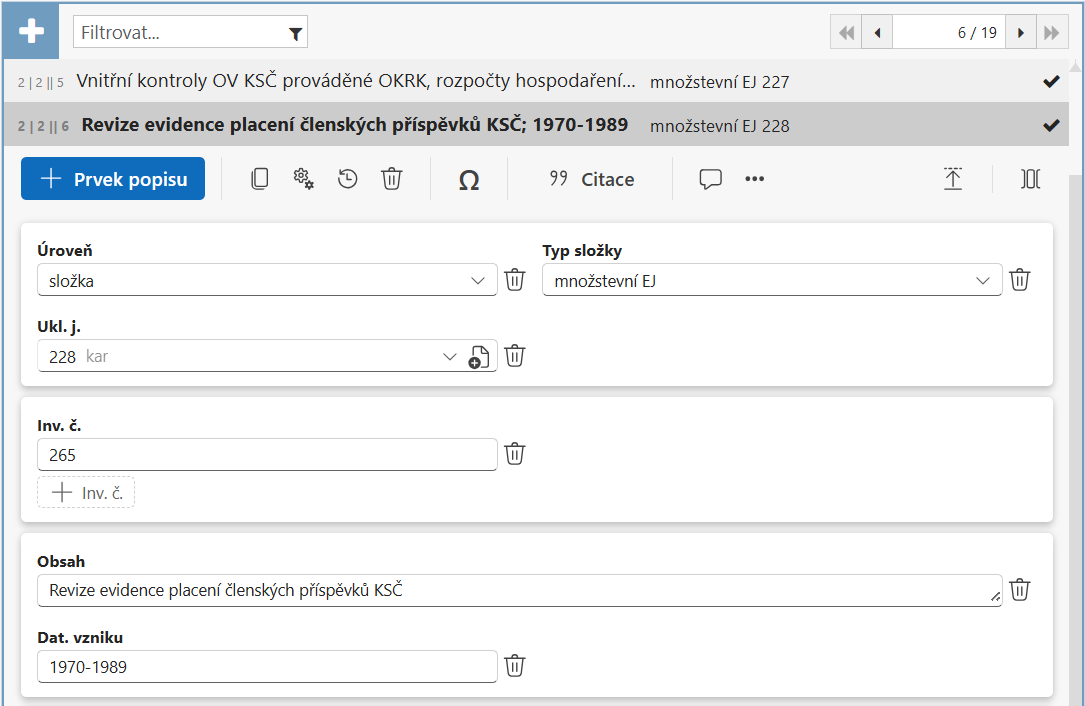Insert special character with Omega icon
The height and width of the screenshot is (706, 1085).
pos(469,180)
